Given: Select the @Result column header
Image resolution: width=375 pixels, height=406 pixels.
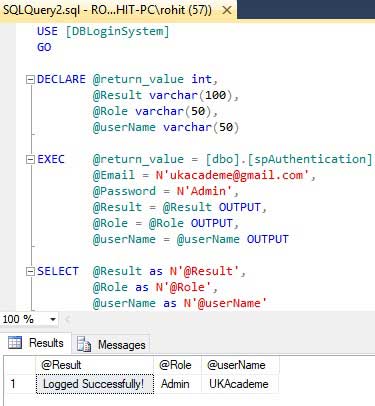Looking at the screenshot, I should [94, 365].
